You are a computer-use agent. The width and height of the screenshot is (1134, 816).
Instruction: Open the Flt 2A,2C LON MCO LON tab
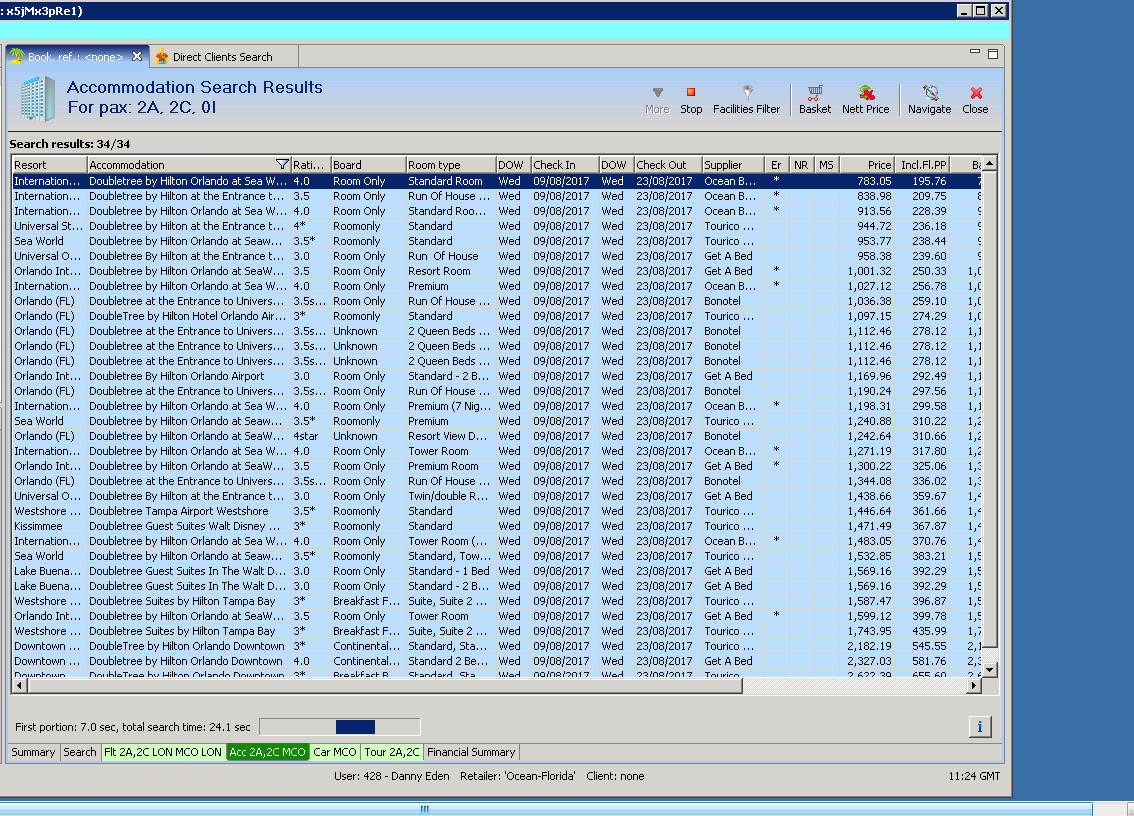[x=163, y=752]
